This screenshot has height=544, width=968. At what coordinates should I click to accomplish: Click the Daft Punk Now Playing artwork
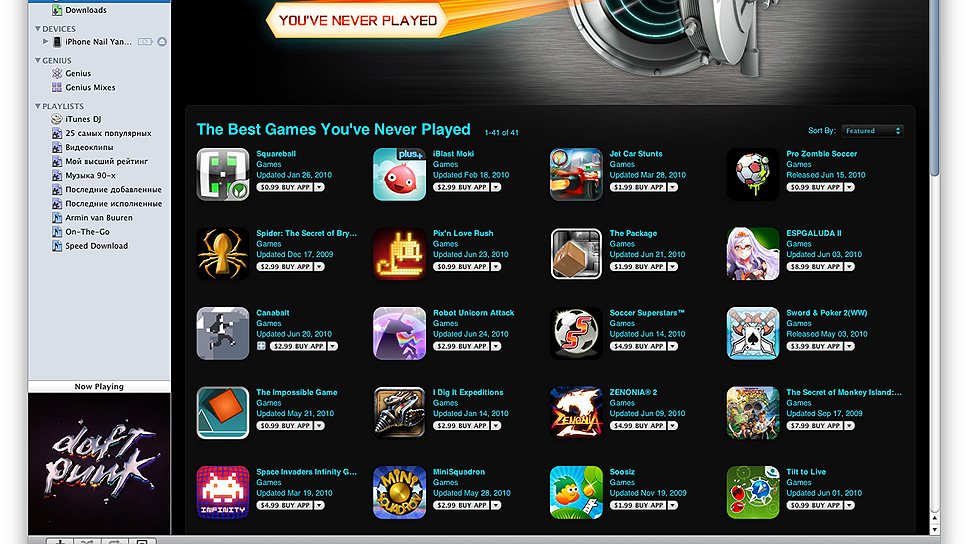coord(99,464)
